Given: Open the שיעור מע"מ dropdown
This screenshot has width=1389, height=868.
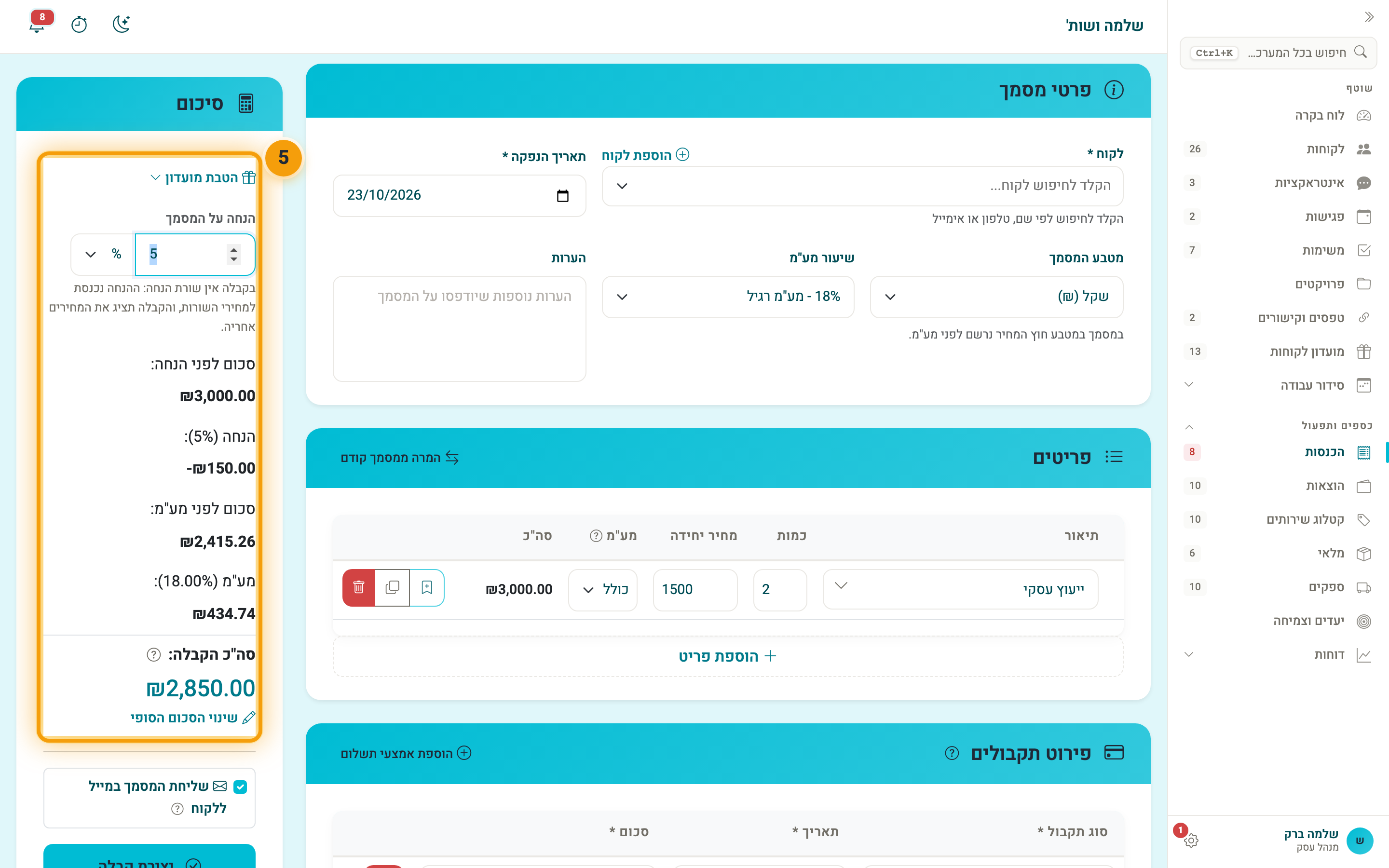Looking at the screenshot, I should (728, 297).
